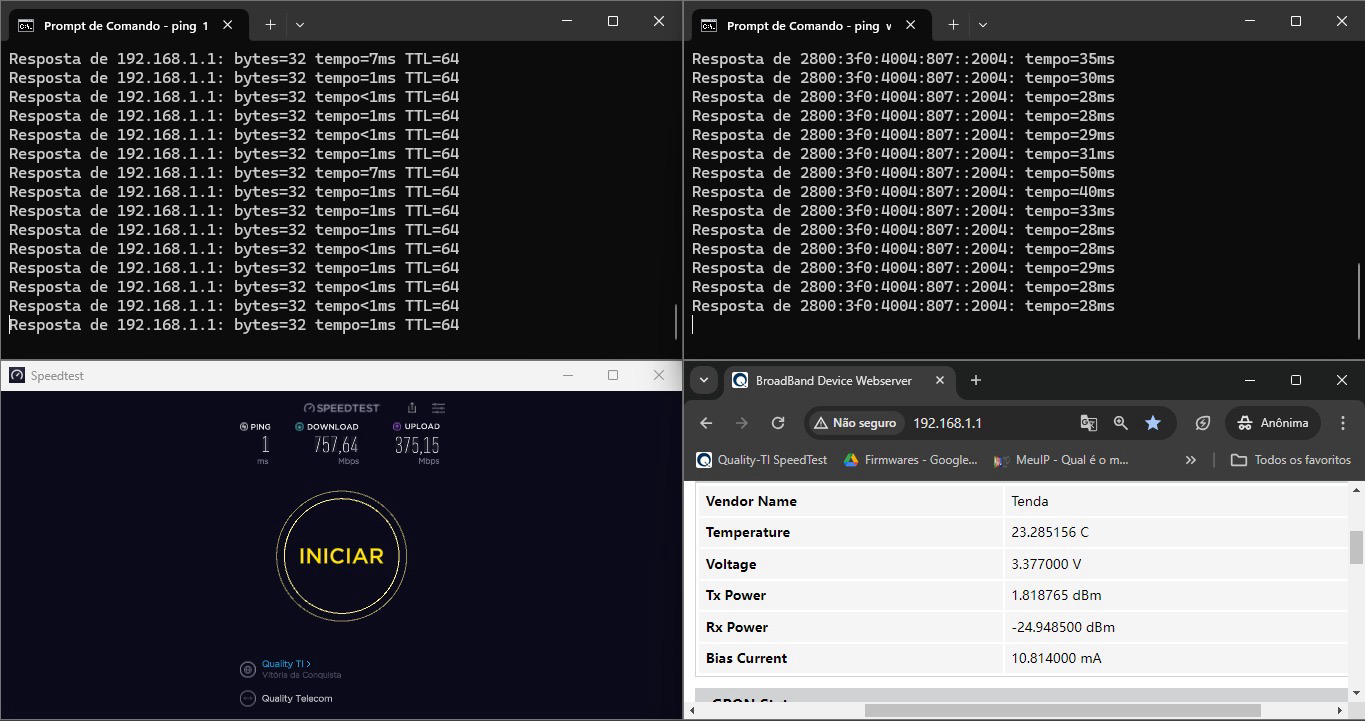Open Chrome three-dot menu
Screen dimensions: 1365x721
[1342, 423]
